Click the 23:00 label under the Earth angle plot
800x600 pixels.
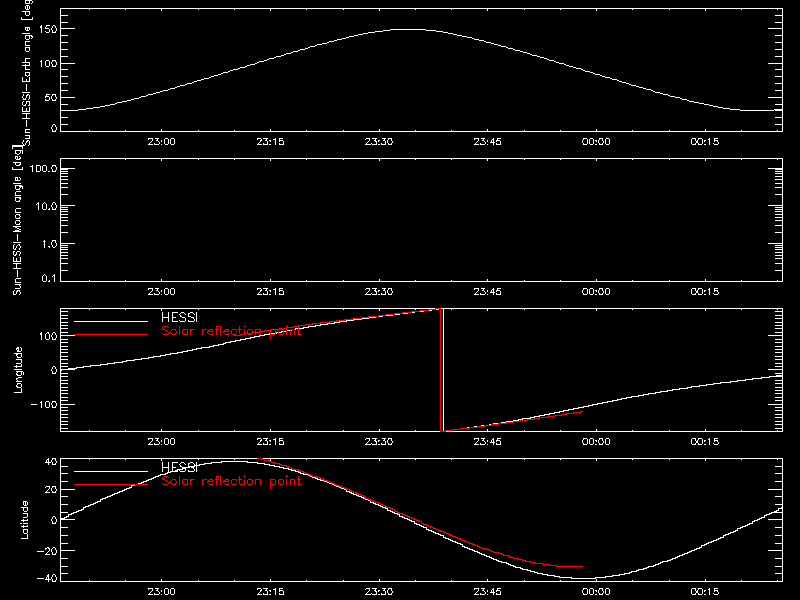tap(161, 141)
